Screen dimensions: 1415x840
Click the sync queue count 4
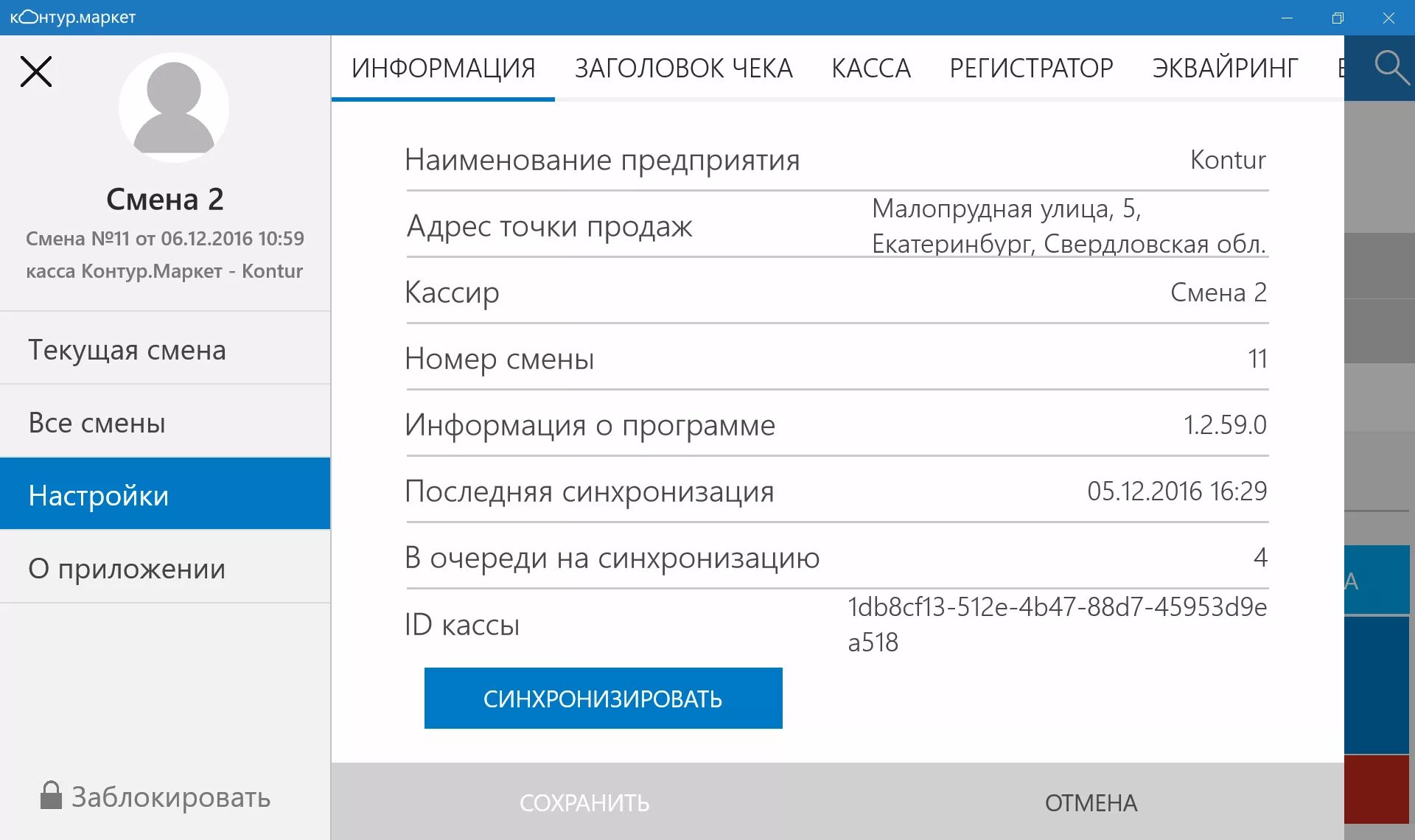coord(1260,557)
